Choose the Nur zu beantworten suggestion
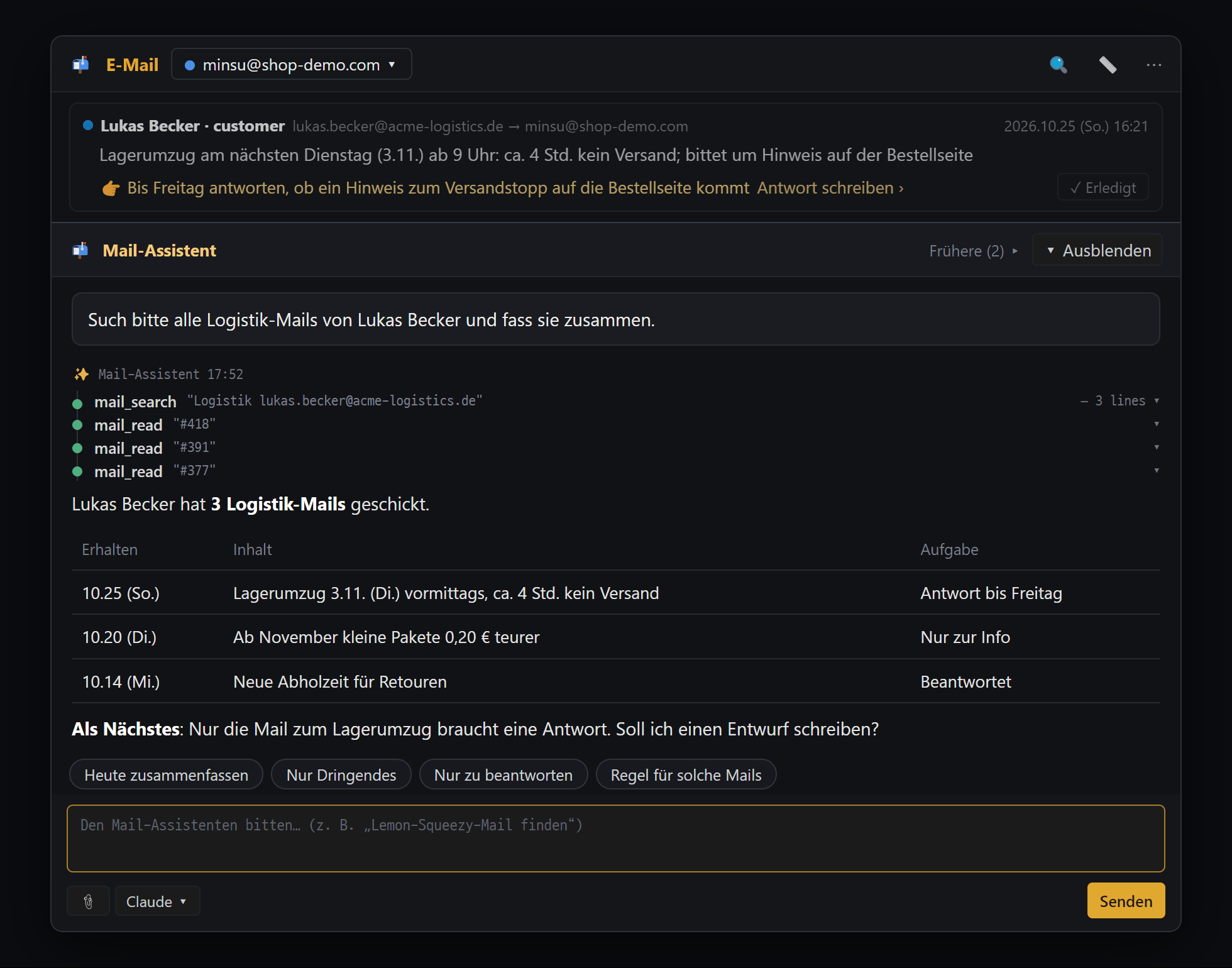Screen dimensions: 1232x968 click(x=503, y=774)
